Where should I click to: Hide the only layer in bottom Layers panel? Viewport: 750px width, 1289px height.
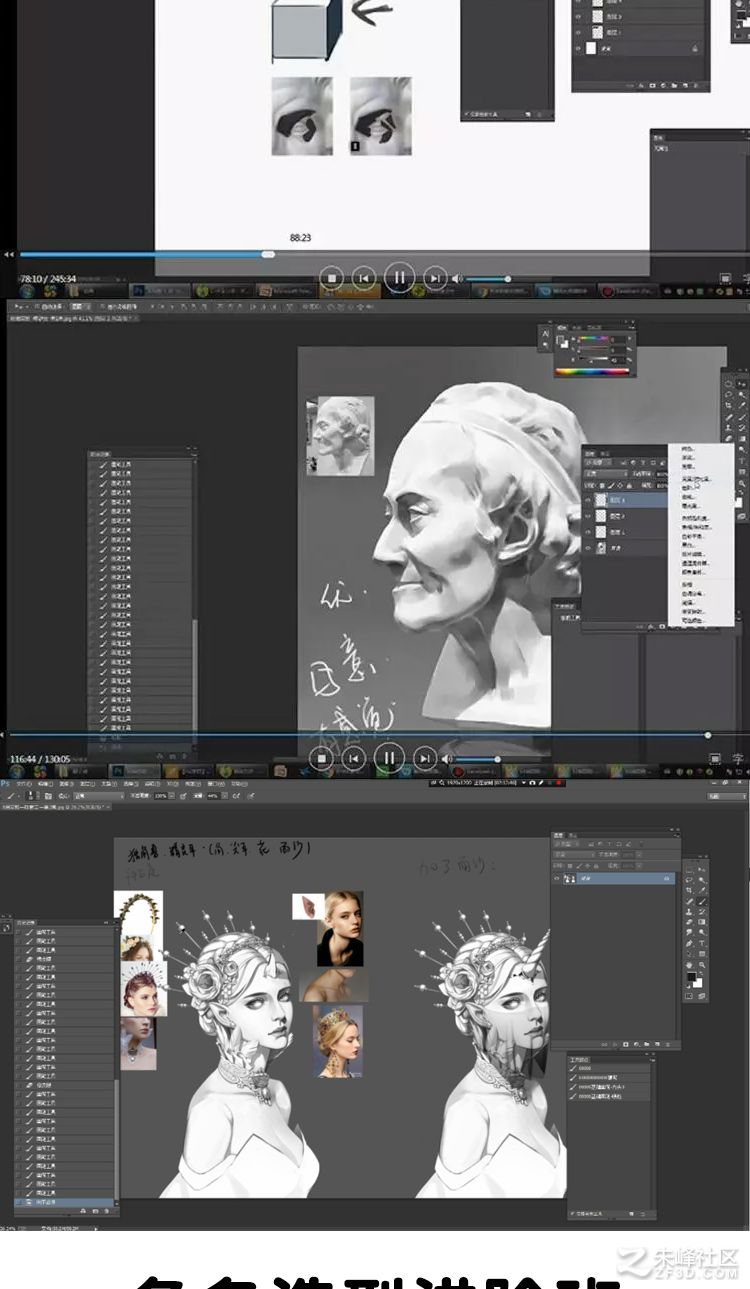(557, 878)
